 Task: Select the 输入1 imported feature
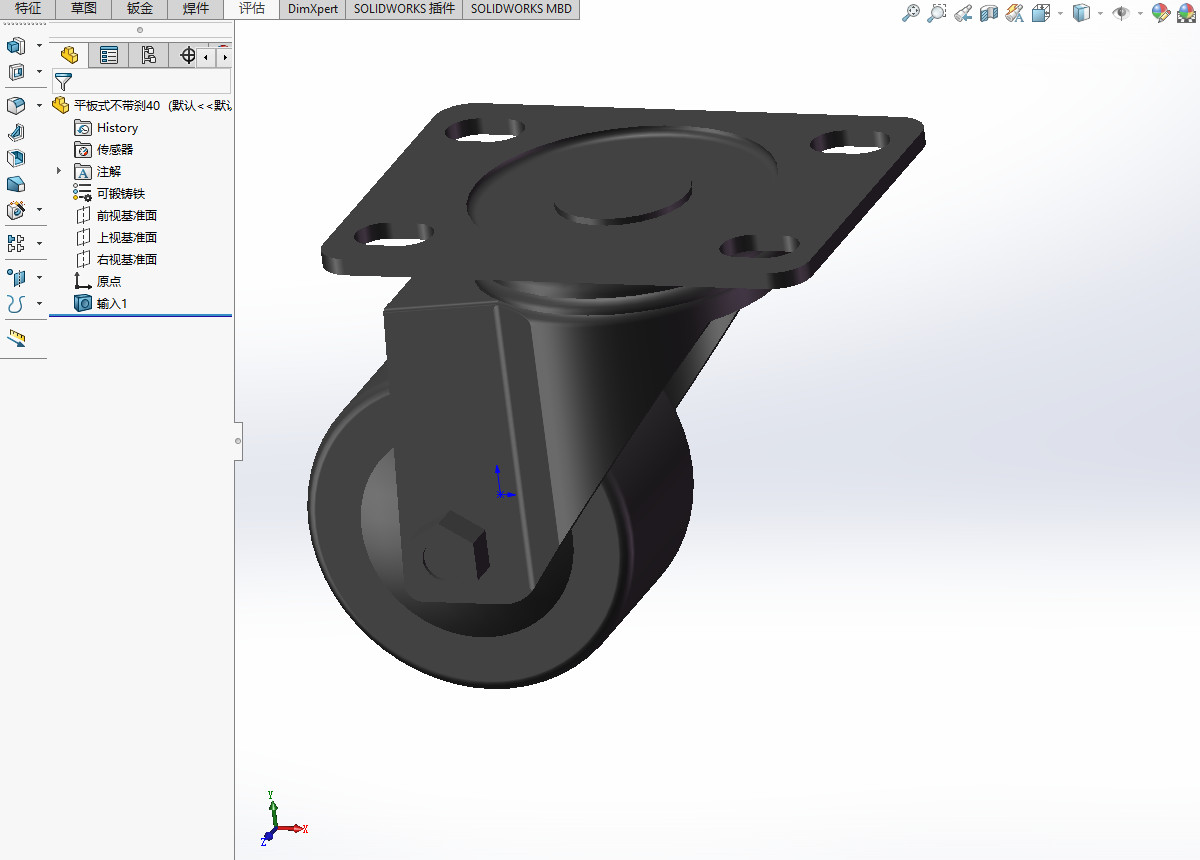(x=101, y=304)
